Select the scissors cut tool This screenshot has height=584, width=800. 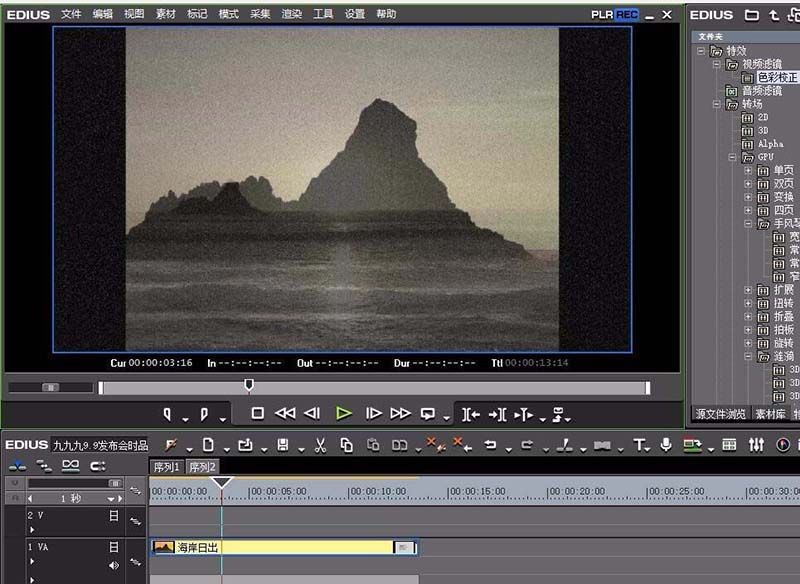pos(320,445)
